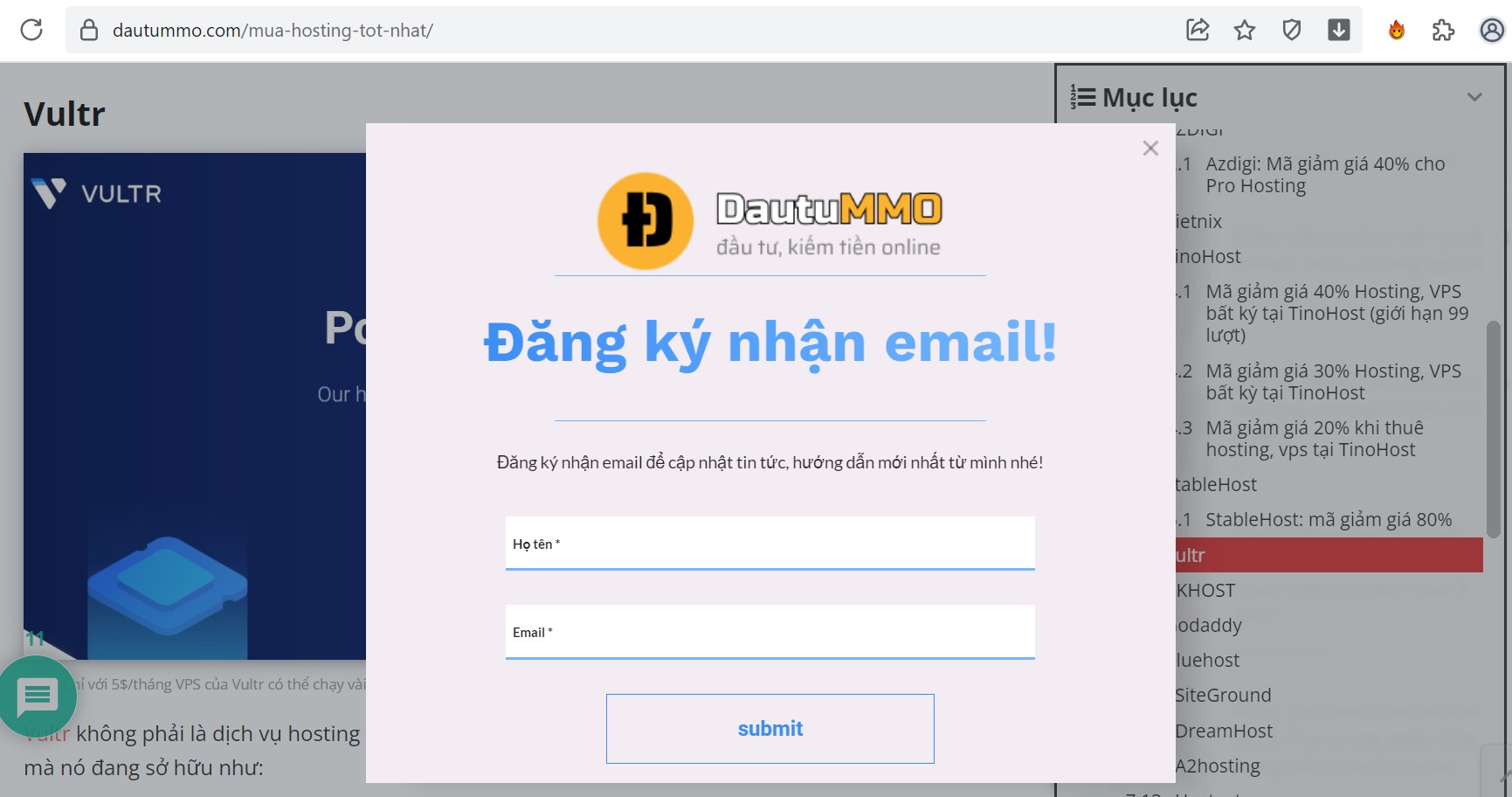Open Mã giảm giá 30% TinoHost link
Screen dimensions: 1512x797
[1333, 382]
